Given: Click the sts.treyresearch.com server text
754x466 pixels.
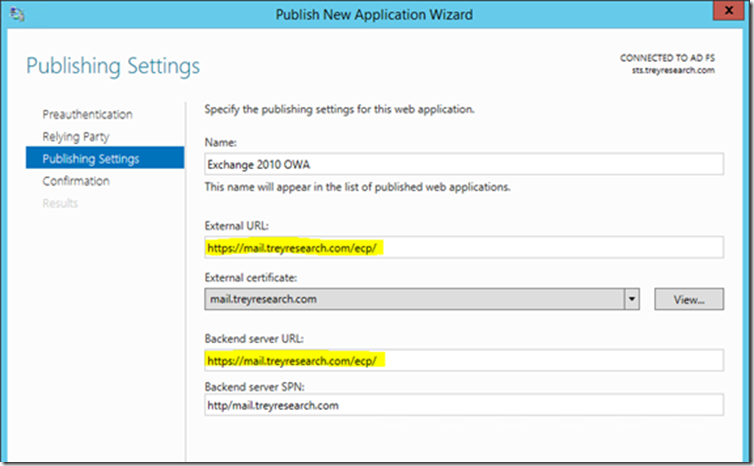Looking at the screenshot, I should coord(673,70).
